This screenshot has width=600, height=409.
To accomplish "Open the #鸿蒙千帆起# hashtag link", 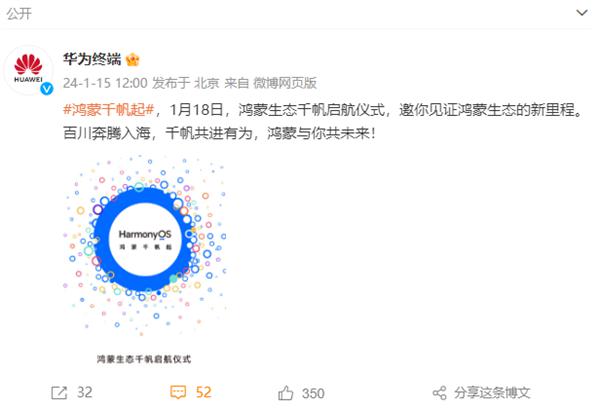I will [x=109, y=110].
